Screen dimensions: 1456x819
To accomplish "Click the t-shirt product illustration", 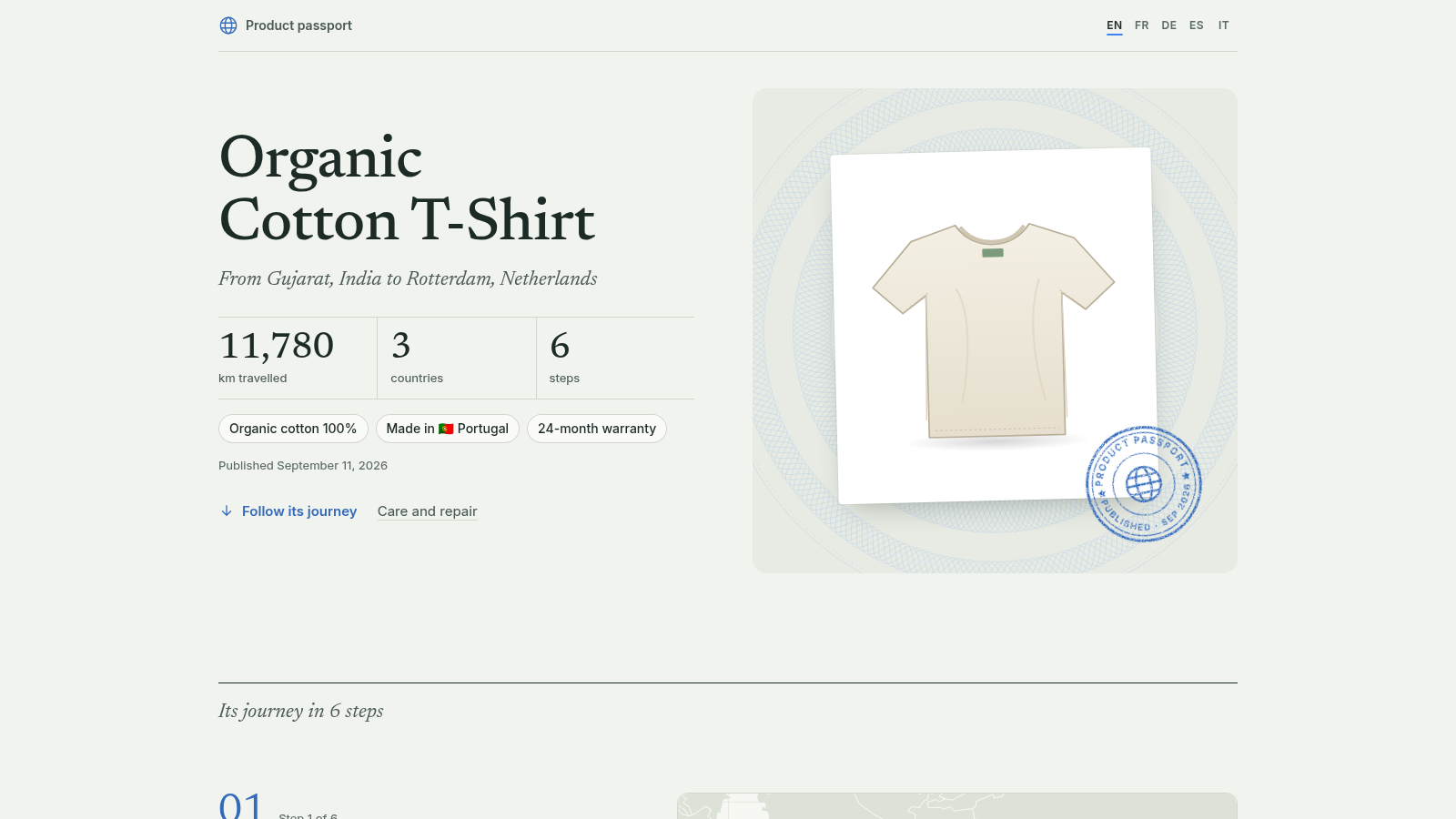I will tap(994, 332).
